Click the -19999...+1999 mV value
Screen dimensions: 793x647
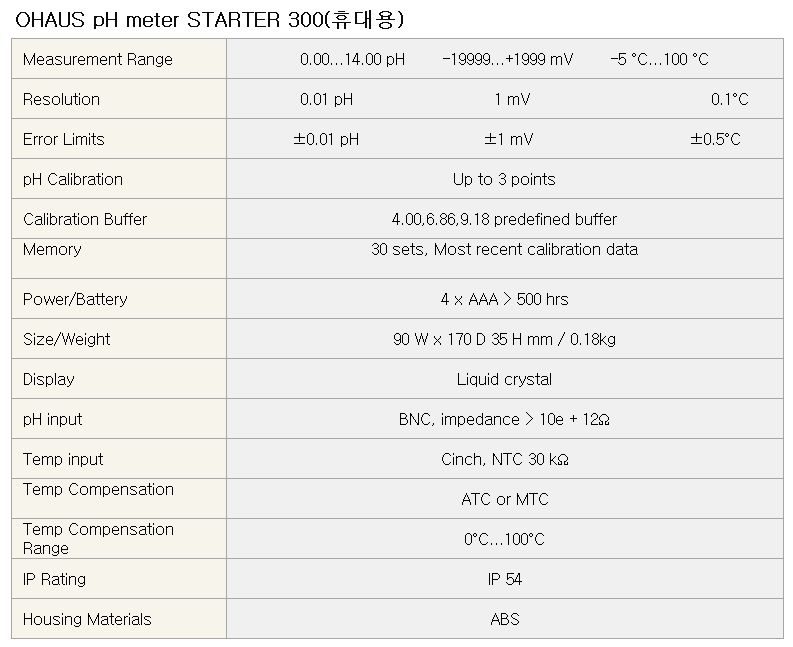click(507, 59)
